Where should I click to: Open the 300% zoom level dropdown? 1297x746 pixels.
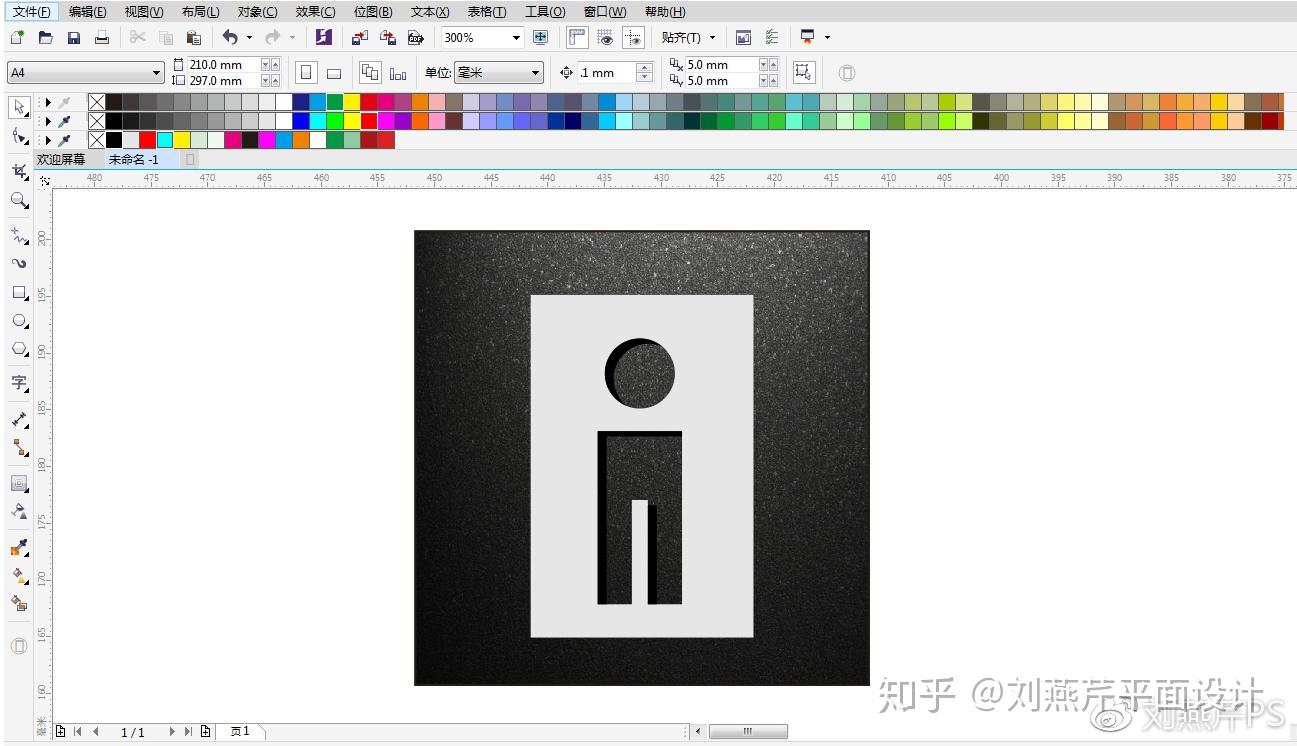click(x=517, y=37)
